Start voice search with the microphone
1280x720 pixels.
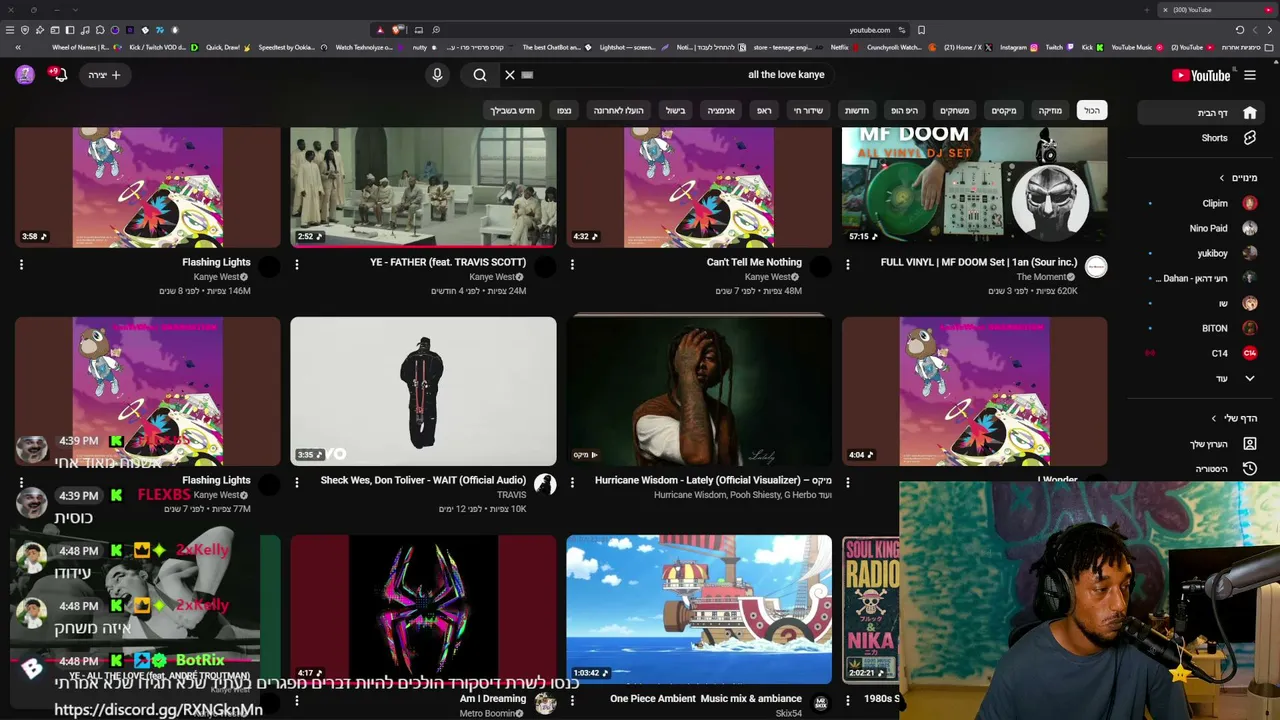click(x=437, y=75)
